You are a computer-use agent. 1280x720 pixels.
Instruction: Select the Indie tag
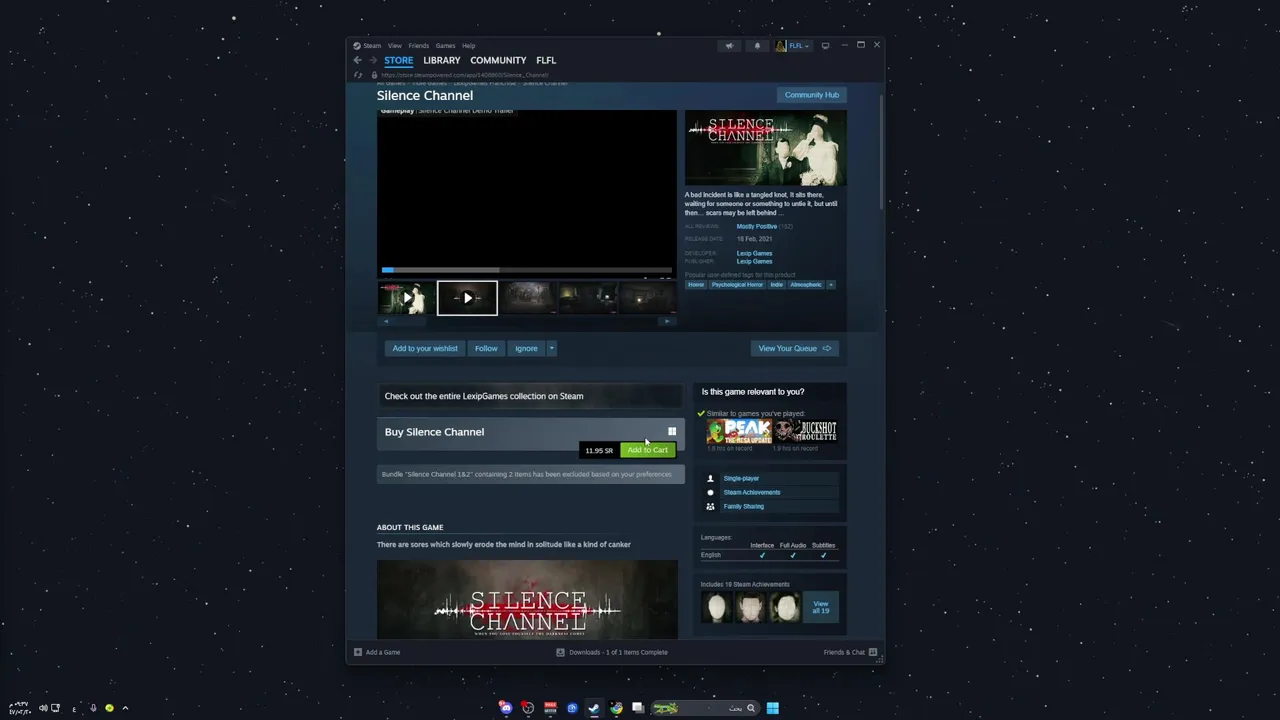pyautogui.click(x=777, y=285)
